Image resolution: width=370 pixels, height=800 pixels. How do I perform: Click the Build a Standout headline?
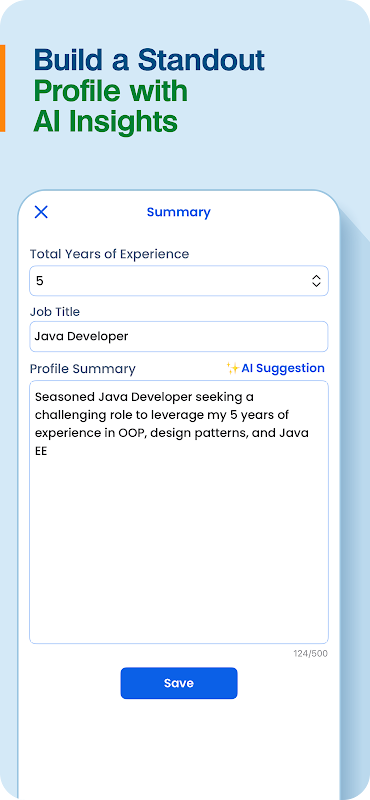click(x=149, y=60)
